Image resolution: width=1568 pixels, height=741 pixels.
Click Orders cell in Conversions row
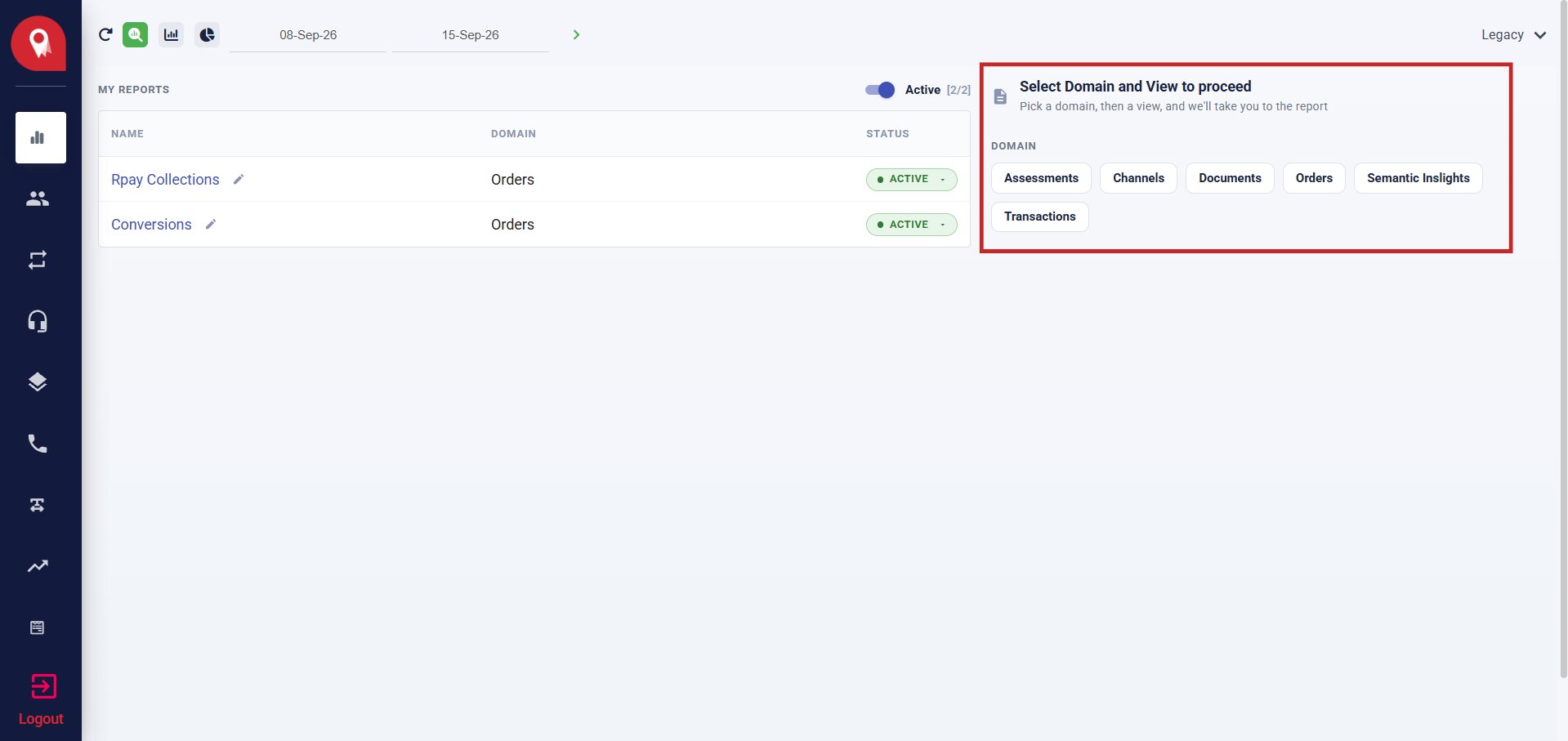(512, 225)
